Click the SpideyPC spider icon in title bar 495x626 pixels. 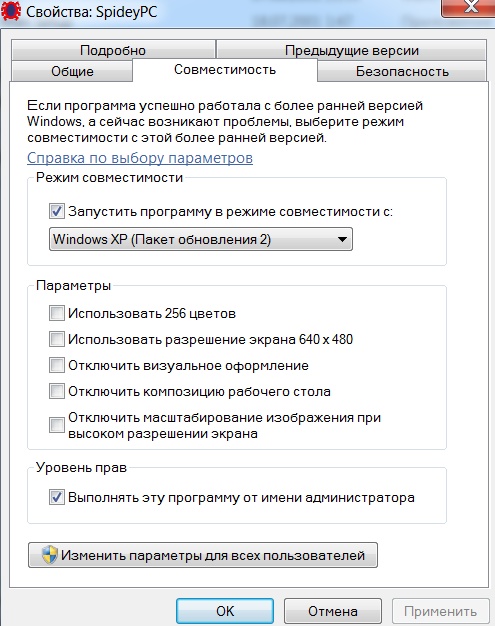(11, 11)
